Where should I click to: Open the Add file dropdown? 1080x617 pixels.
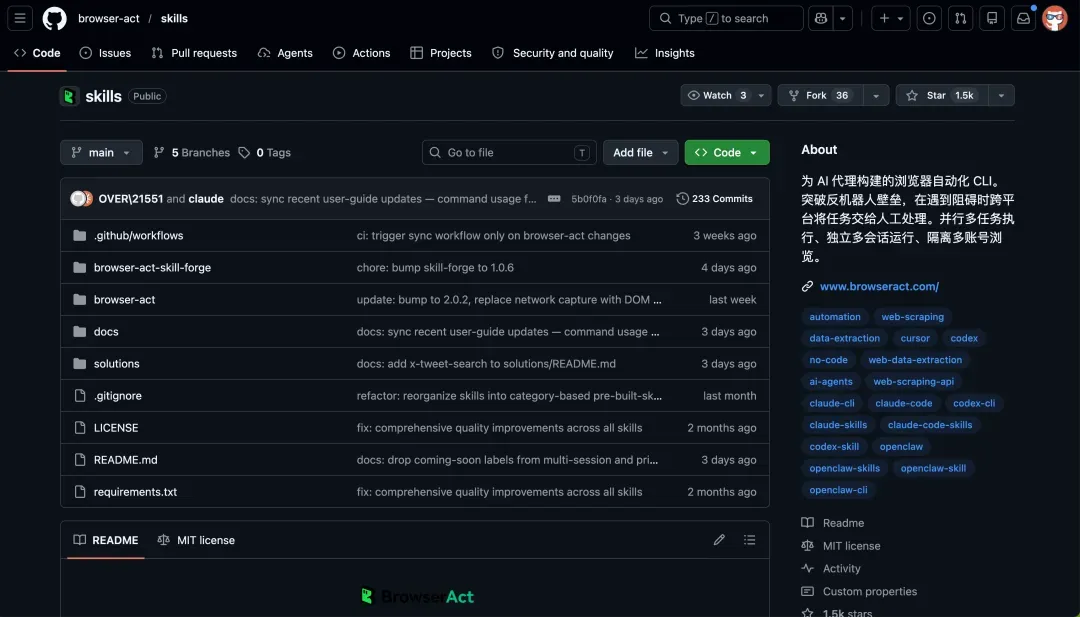[641, 153]
